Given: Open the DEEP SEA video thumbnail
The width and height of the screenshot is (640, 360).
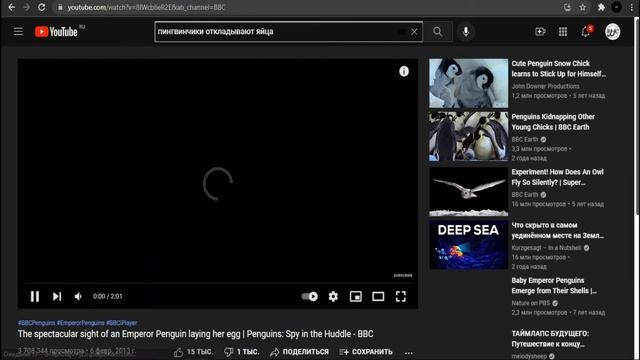Looking at the screenshot, I should 468,245.
